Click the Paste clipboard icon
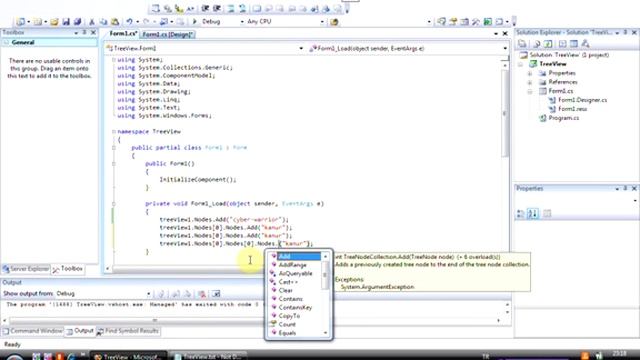Image resolution: width=640 pixels, height=360 pixels. point(115,22)
